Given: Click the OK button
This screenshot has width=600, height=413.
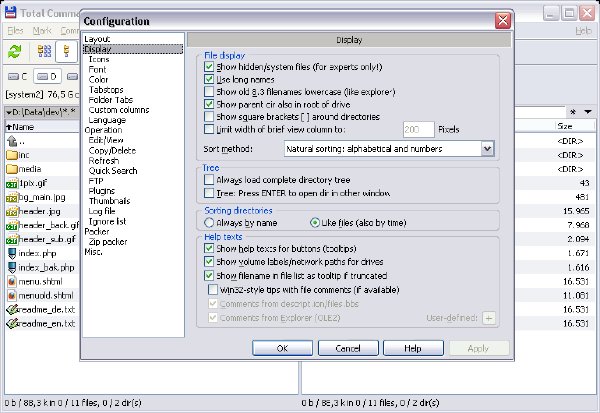Looking at the screenshot, I should (282, 348).
